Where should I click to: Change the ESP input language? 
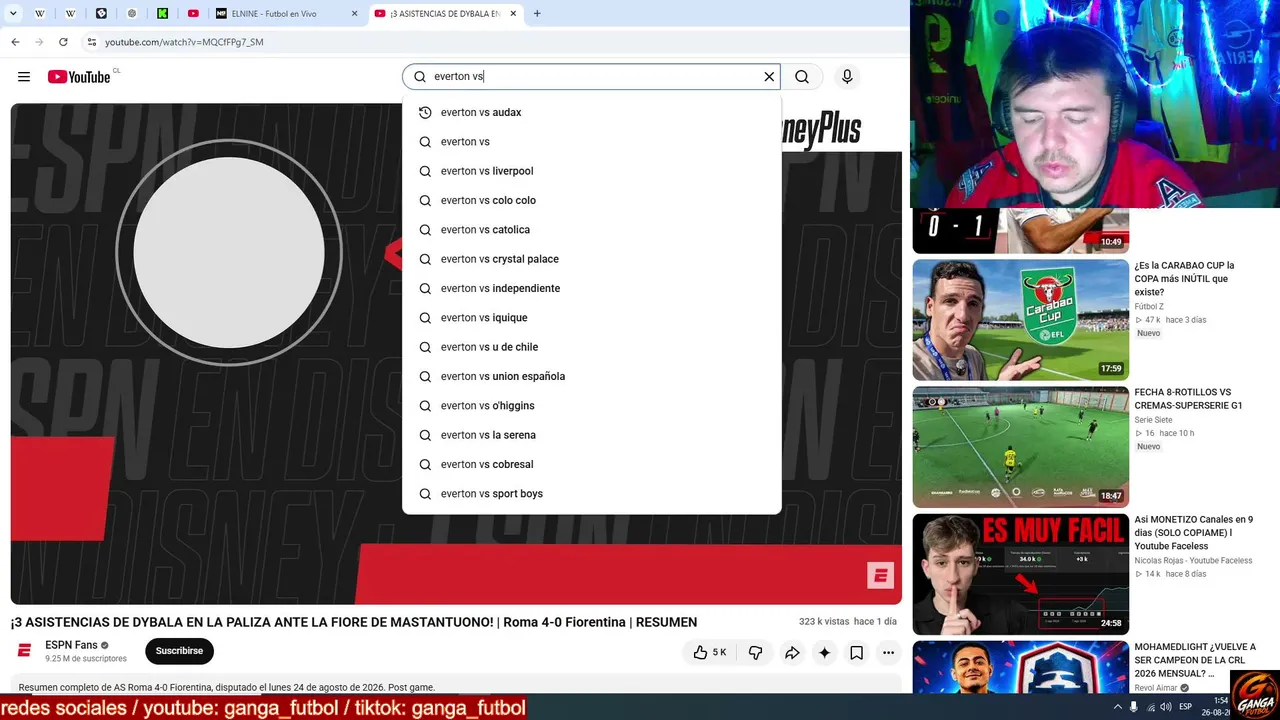point(1186,707)
